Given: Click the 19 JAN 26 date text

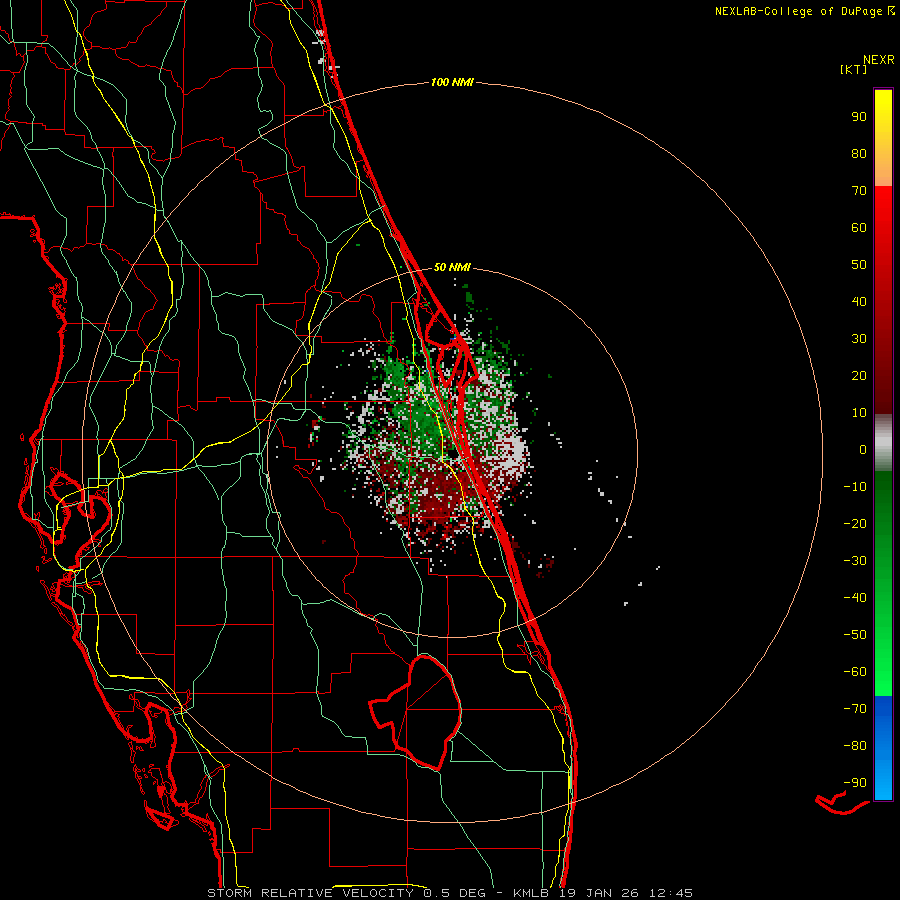Looking at the screenshot, I should 599,893.
